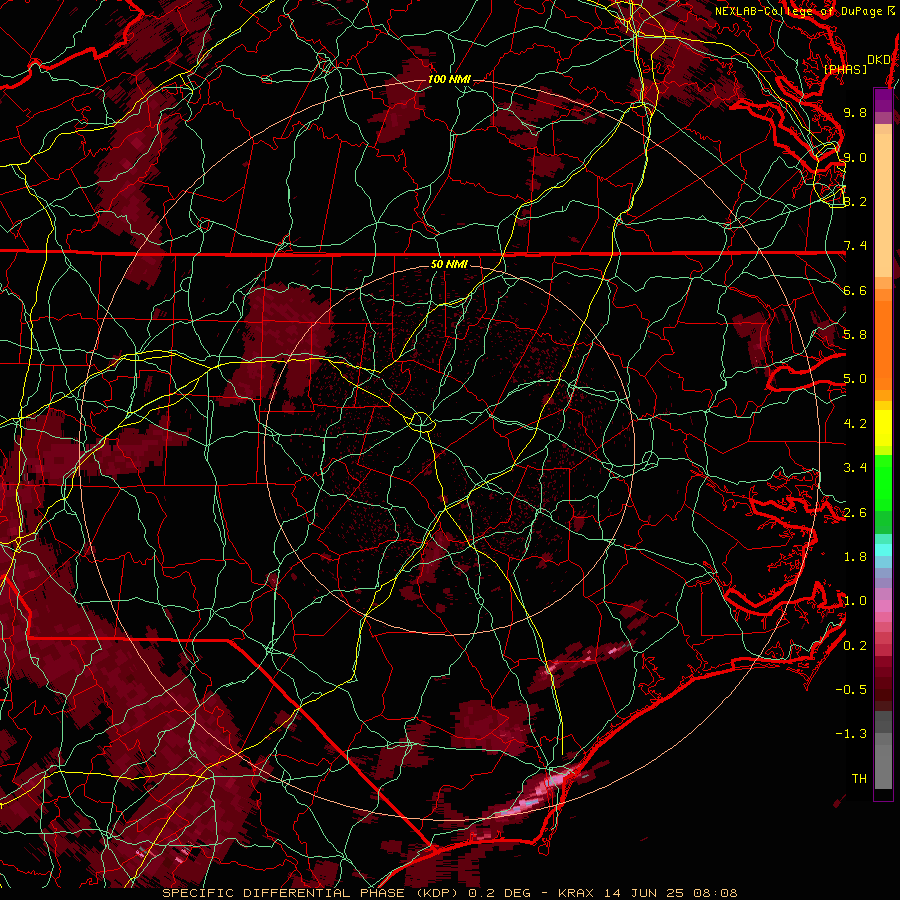
Task: Click the 5.8 scale value
Action: (x=855, y=335)
